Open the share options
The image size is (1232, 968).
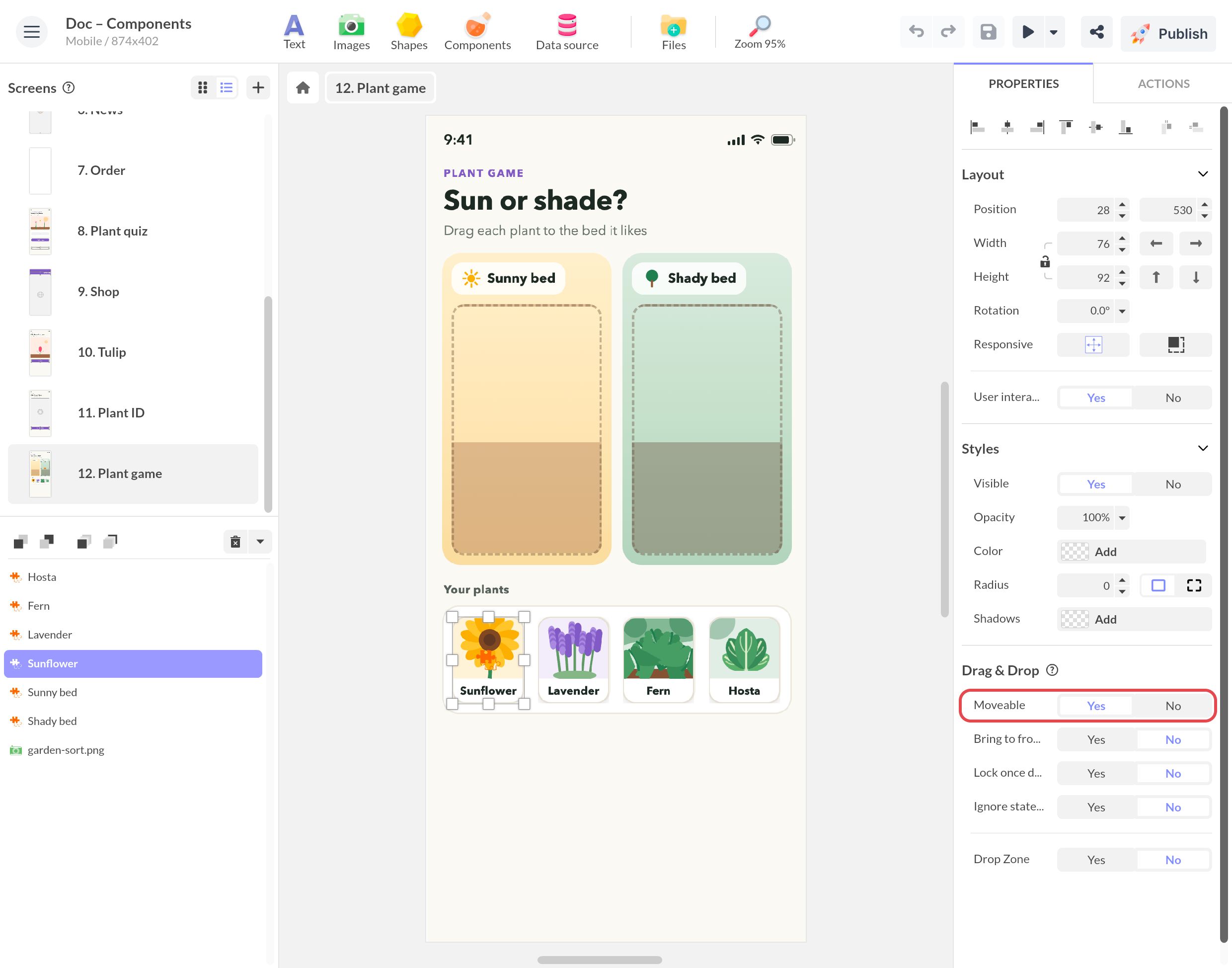[1096, 32]
